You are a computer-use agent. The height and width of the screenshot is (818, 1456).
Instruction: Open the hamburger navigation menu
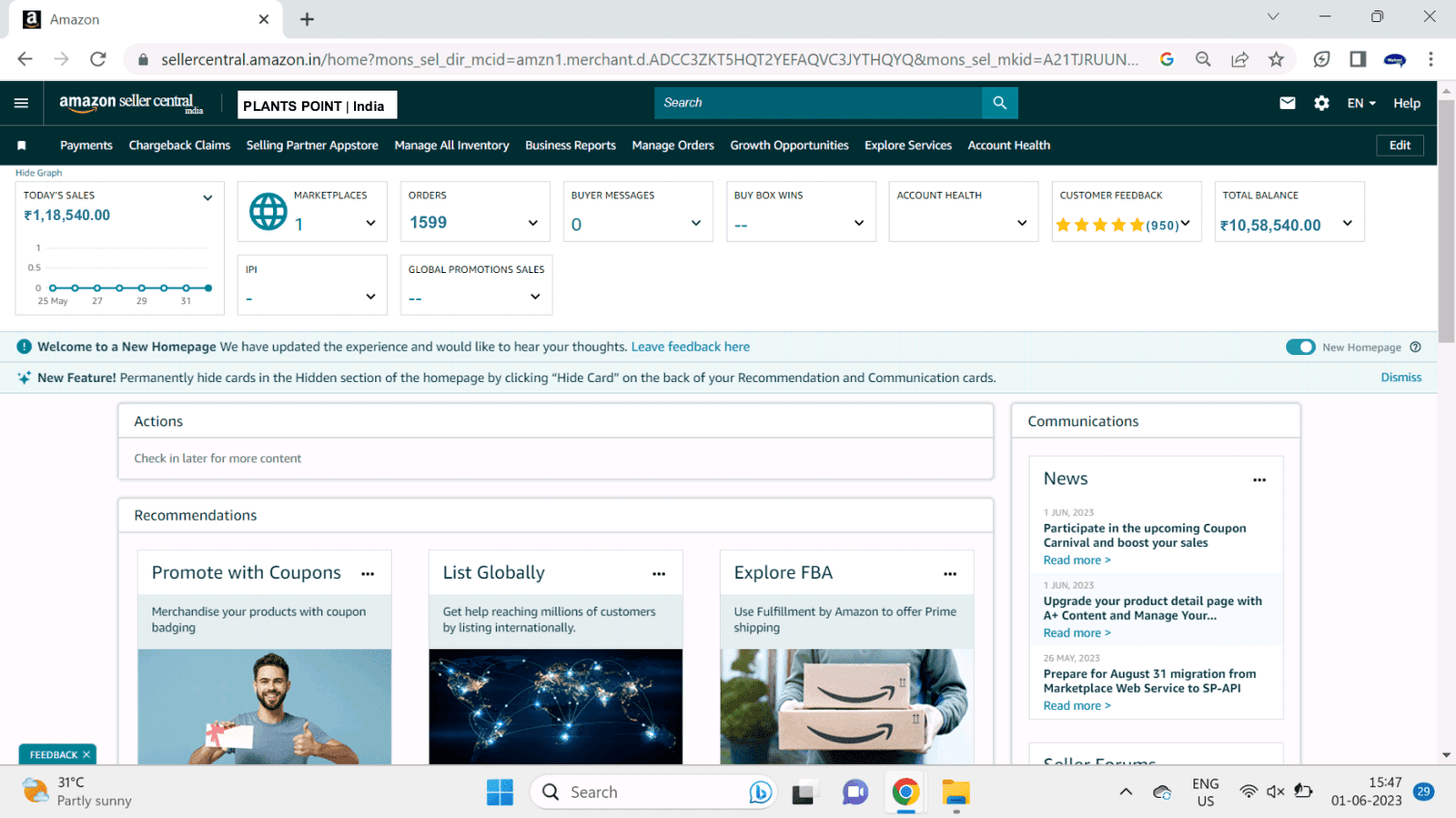tap(21, 103)
